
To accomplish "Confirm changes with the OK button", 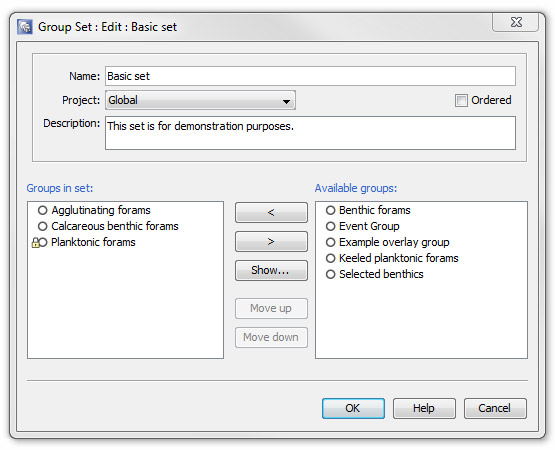I will (x=353, y=408).
